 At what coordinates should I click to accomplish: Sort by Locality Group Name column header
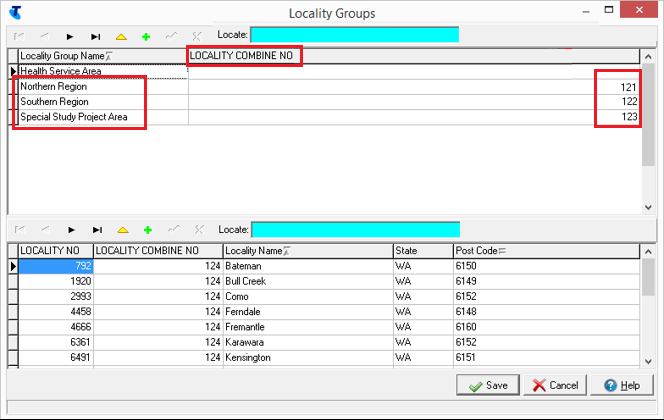tap(102, 56)
